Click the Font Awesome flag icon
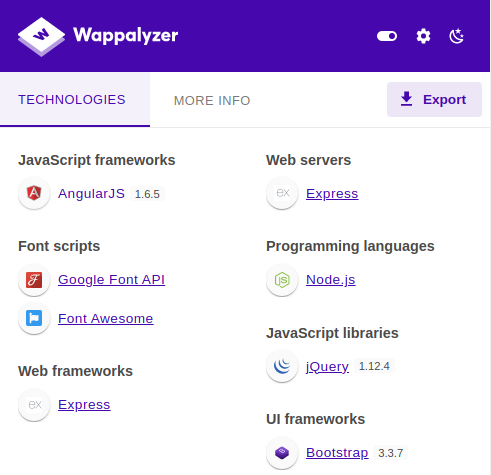 (34, 318)
